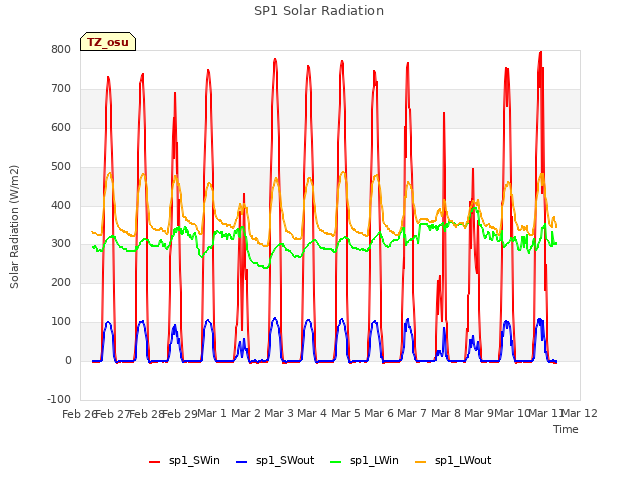Click the Mar 6 x-axis date label

tap(379, 413)
